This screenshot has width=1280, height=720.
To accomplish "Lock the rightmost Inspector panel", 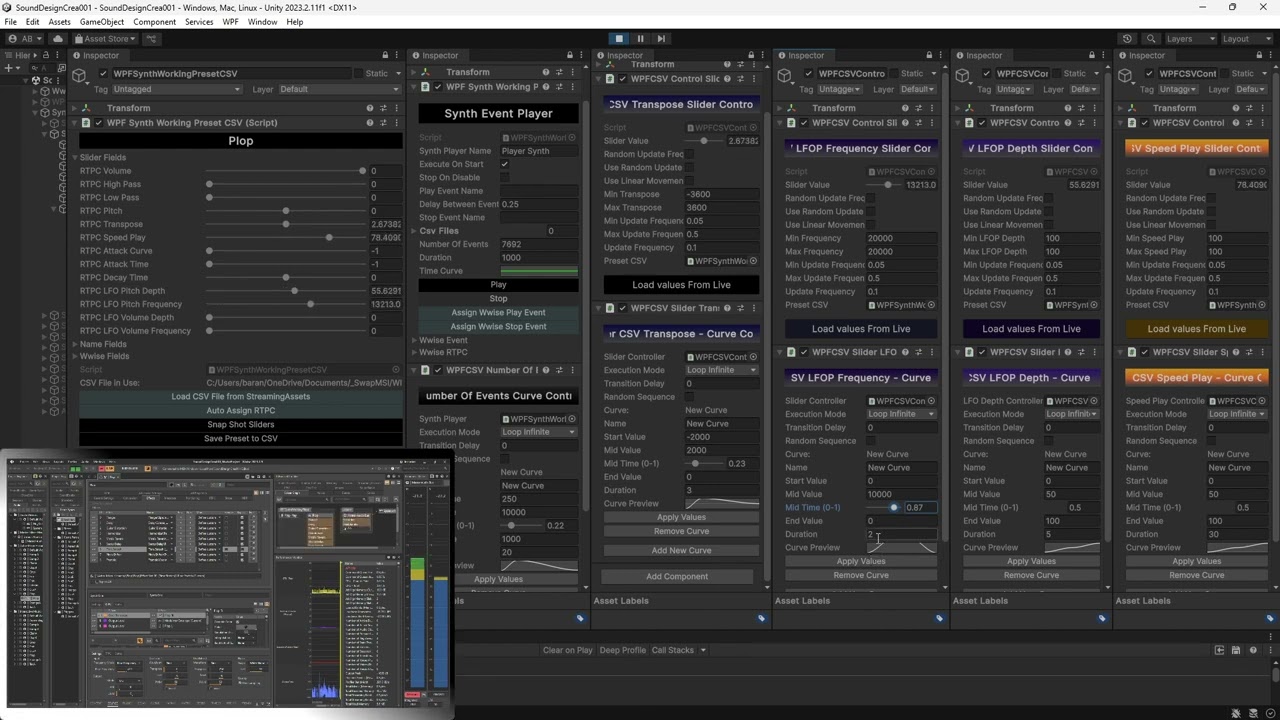I will point(1260,55).
